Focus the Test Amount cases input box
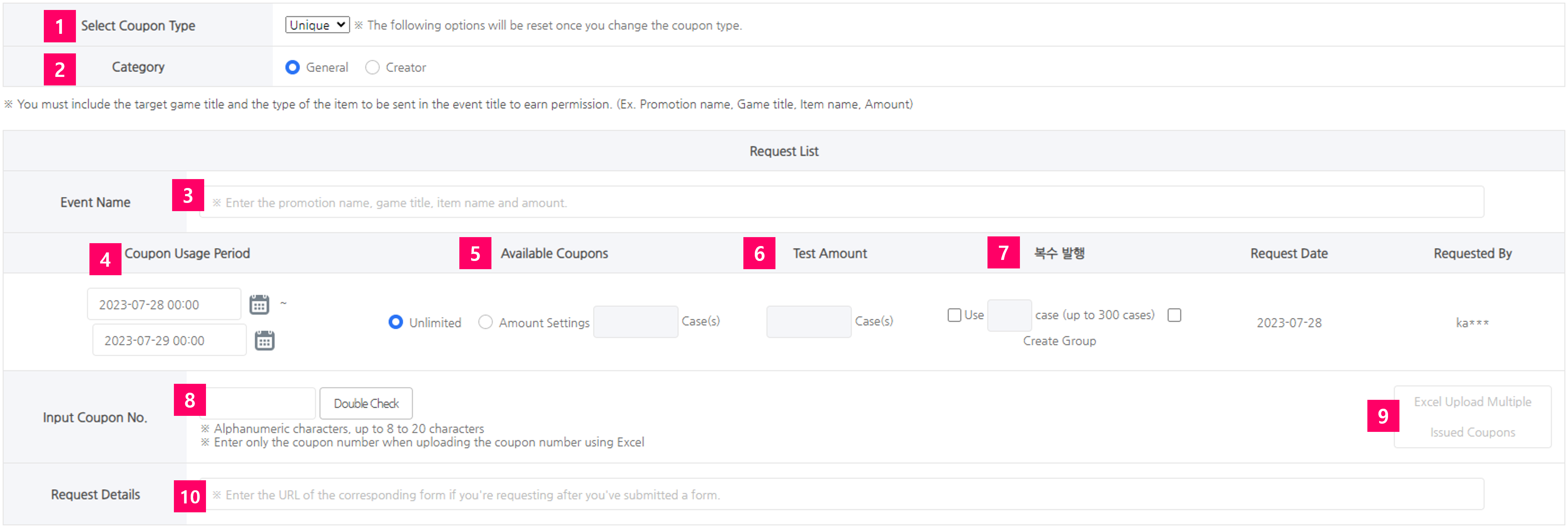Screen dimensions: 1568x528 [x=809, y=322]
